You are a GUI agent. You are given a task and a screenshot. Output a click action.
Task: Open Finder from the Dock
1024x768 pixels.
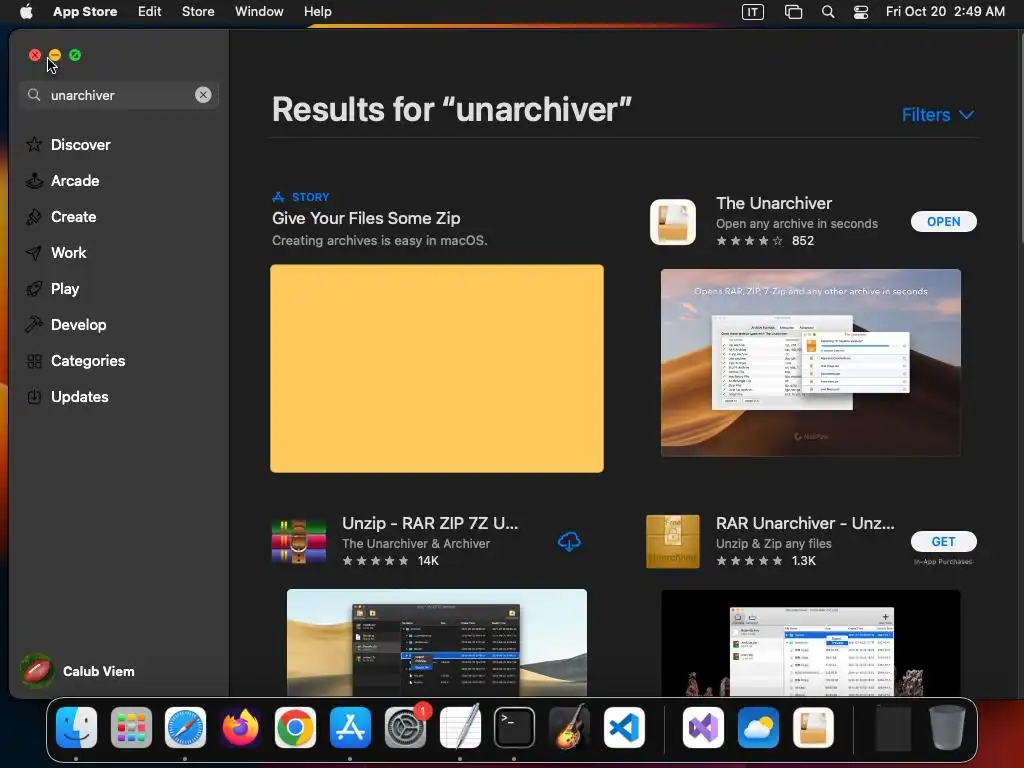(76, 728)
